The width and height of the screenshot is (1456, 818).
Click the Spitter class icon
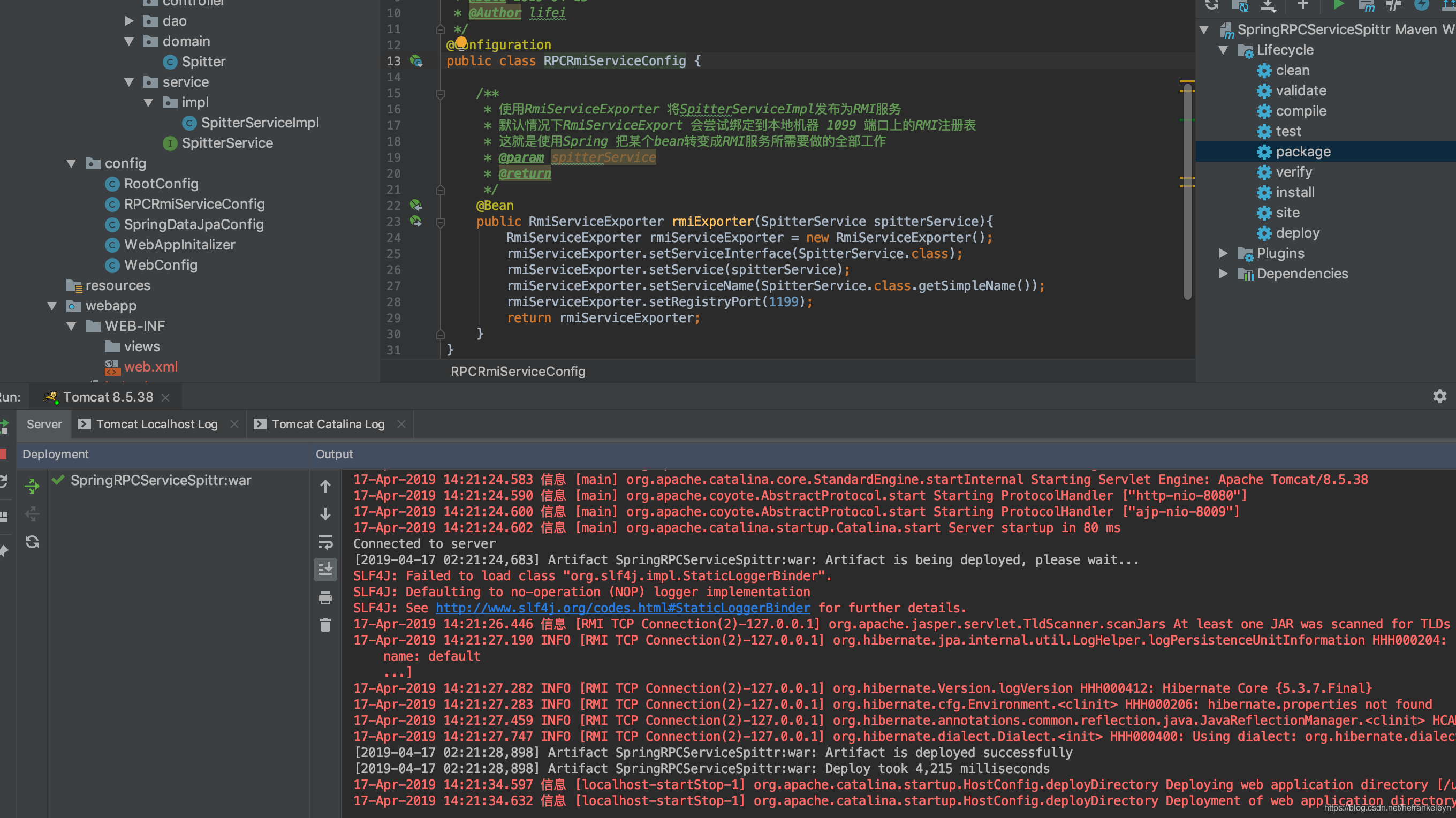170,62
